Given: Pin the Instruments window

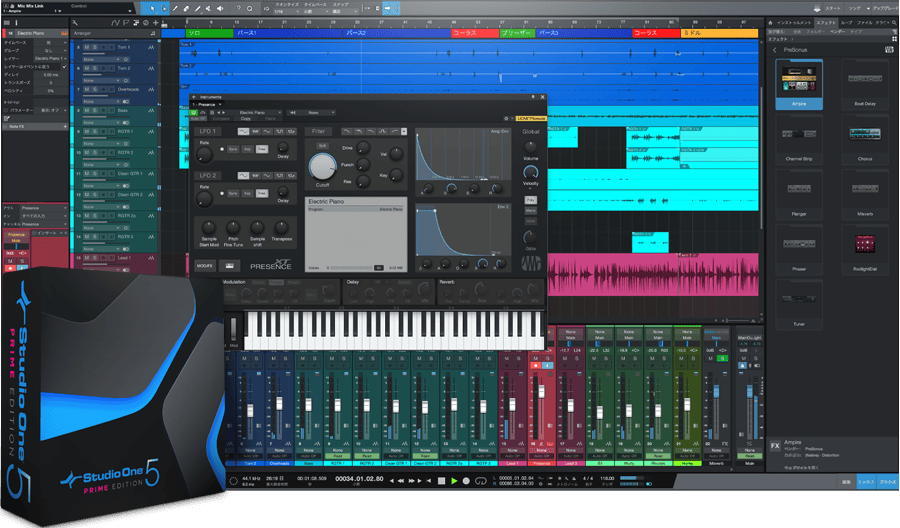Looking at the screenshot, I should 533,97.
